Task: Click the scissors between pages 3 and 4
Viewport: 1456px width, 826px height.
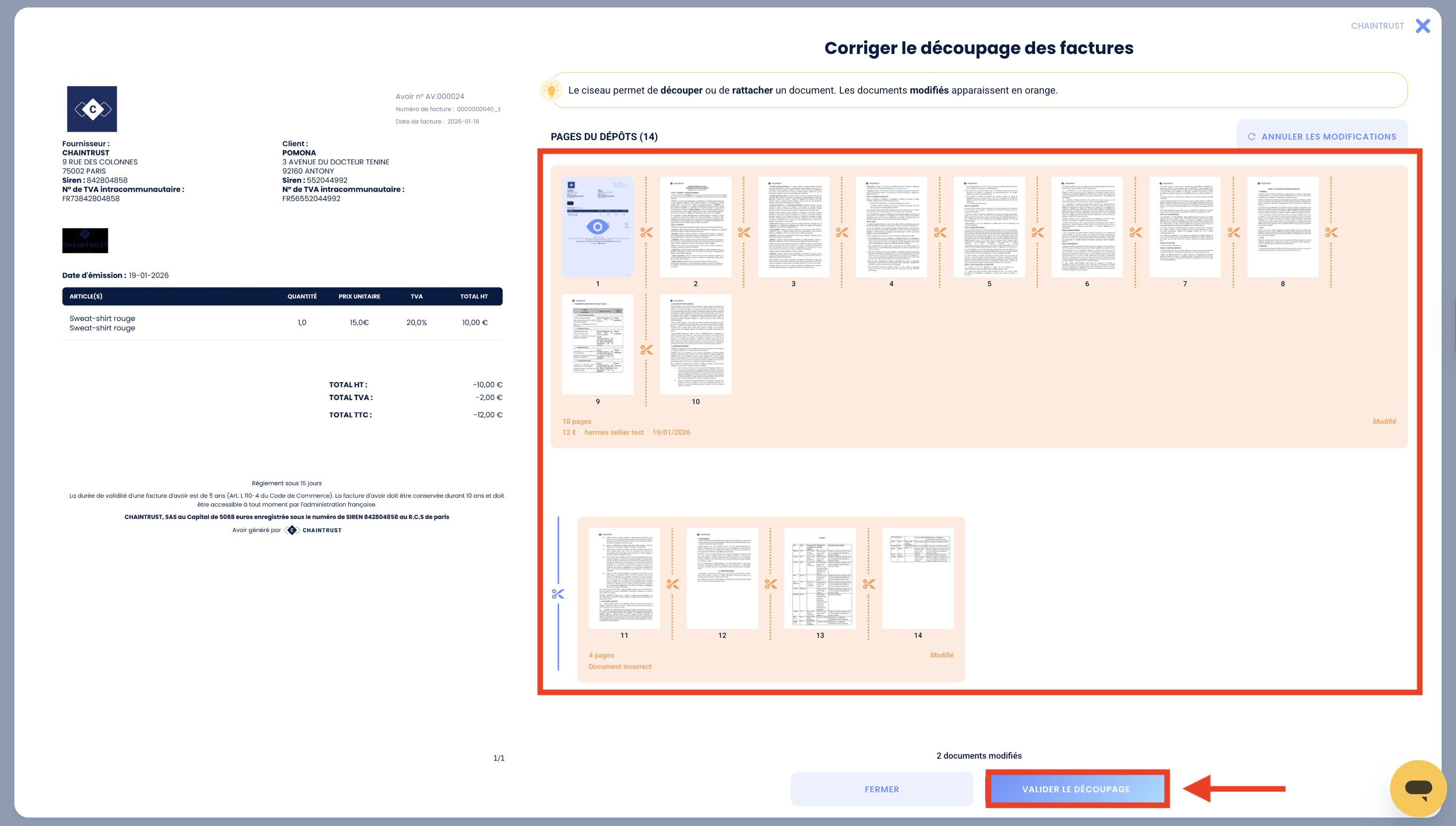Action: [842, 233]
